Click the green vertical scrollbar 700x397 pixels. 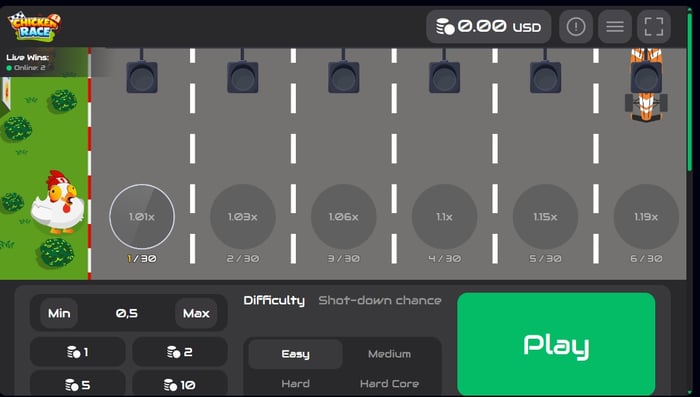tap(690, 92)
